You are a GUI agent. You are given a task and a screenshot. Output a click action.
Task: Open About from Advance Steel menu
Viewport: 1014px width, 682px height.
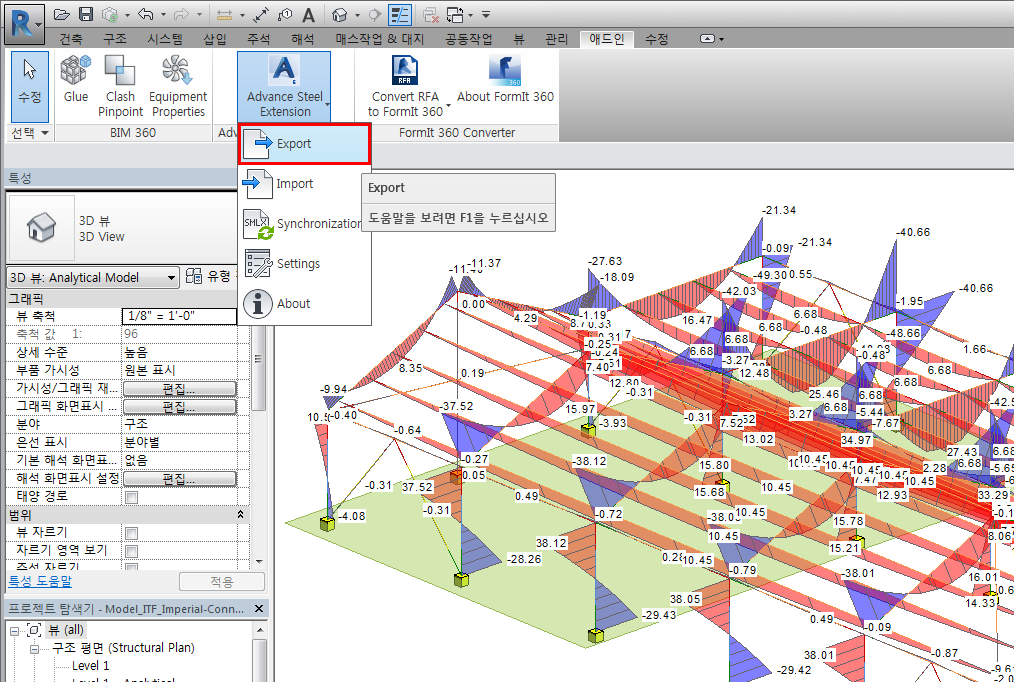point(304,304)
